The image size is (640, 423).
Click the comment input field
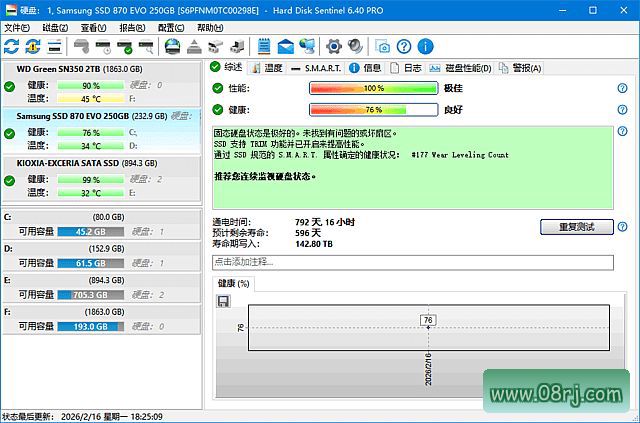[411, 262]
